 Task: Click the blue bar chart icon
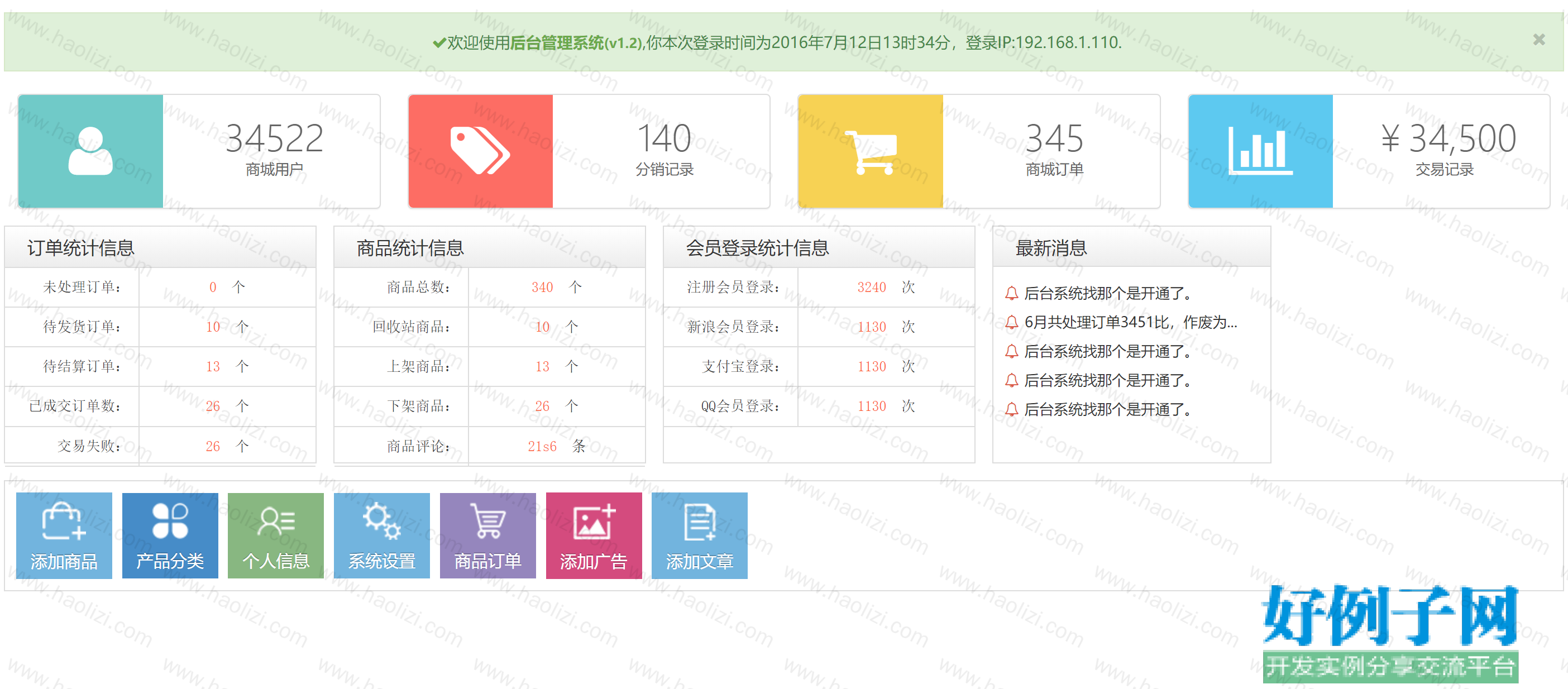coord(1260,151)
